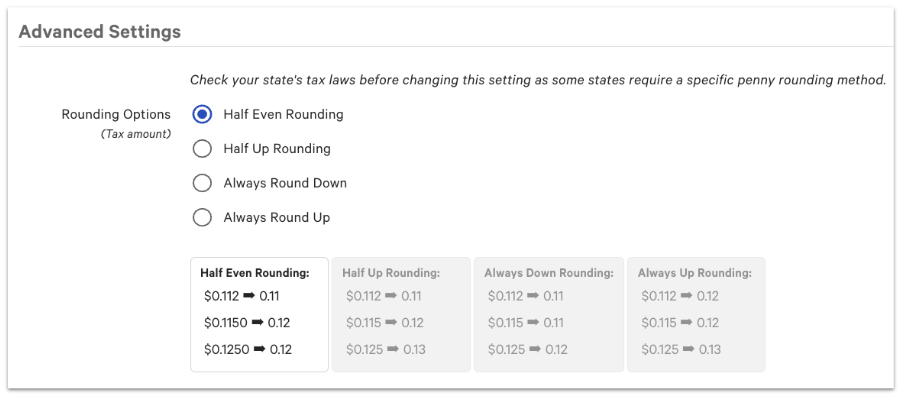Click arrow in Half Up $0.125 row
901x400 pixels.
(x=391, y=350)
